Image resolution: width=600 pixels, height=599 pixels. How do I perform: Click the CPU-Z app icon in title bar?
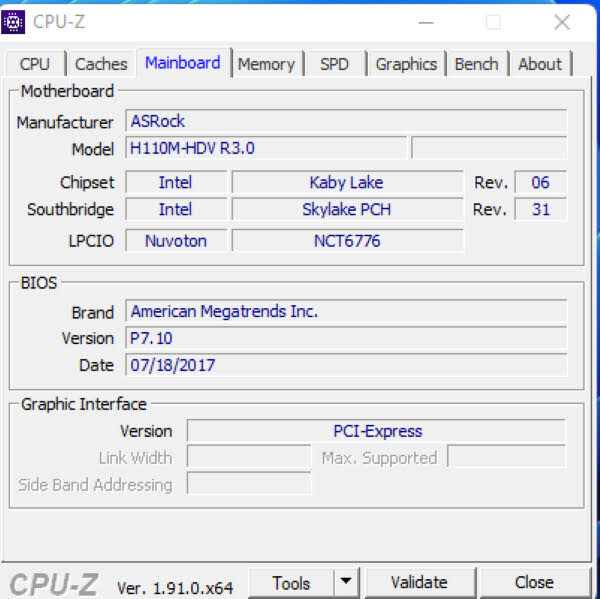tap(13, 22)
